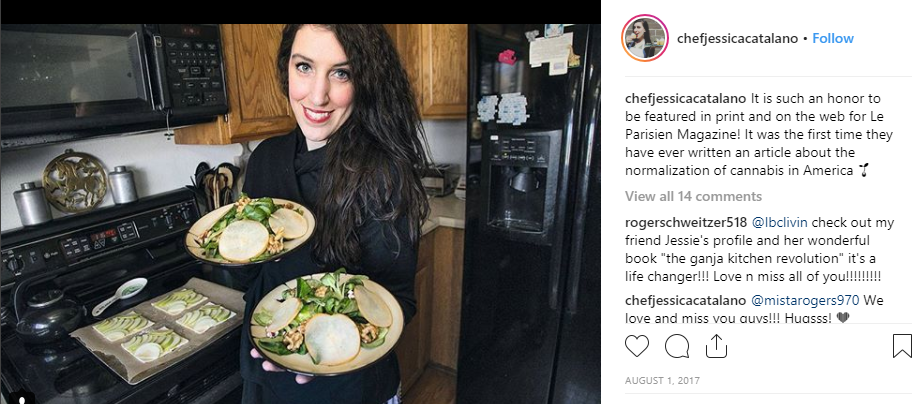Click chefjessicacatalano's name on the reply comment

pos(686,301)
